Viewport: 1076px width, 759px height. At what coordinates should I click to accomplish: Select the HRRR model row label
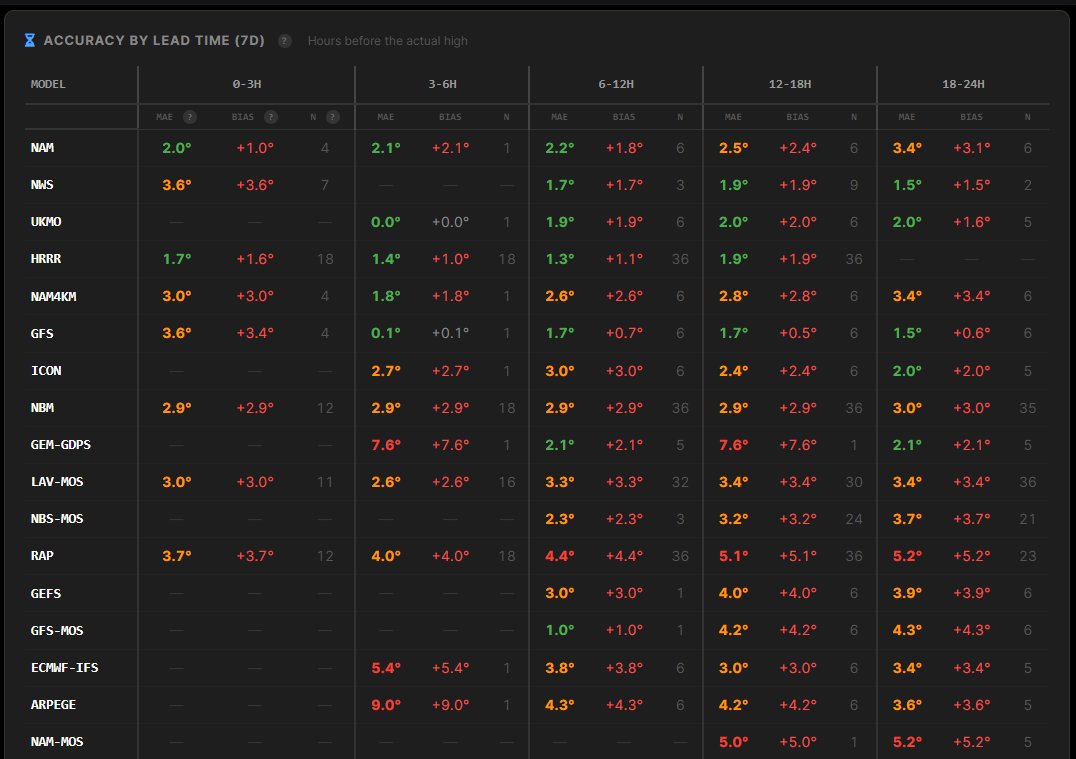tap(46, 259)
